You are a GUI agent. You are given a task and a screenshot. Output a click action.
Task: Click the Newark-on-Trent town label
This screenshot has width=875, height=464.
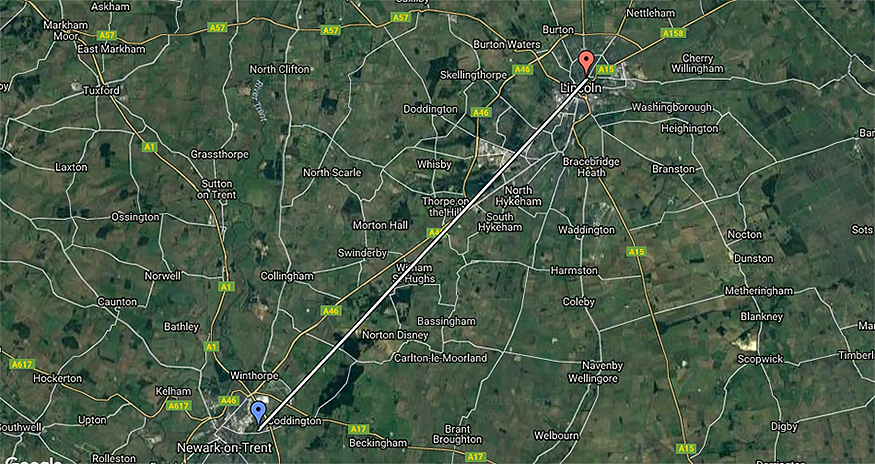[x=224, y=447]
